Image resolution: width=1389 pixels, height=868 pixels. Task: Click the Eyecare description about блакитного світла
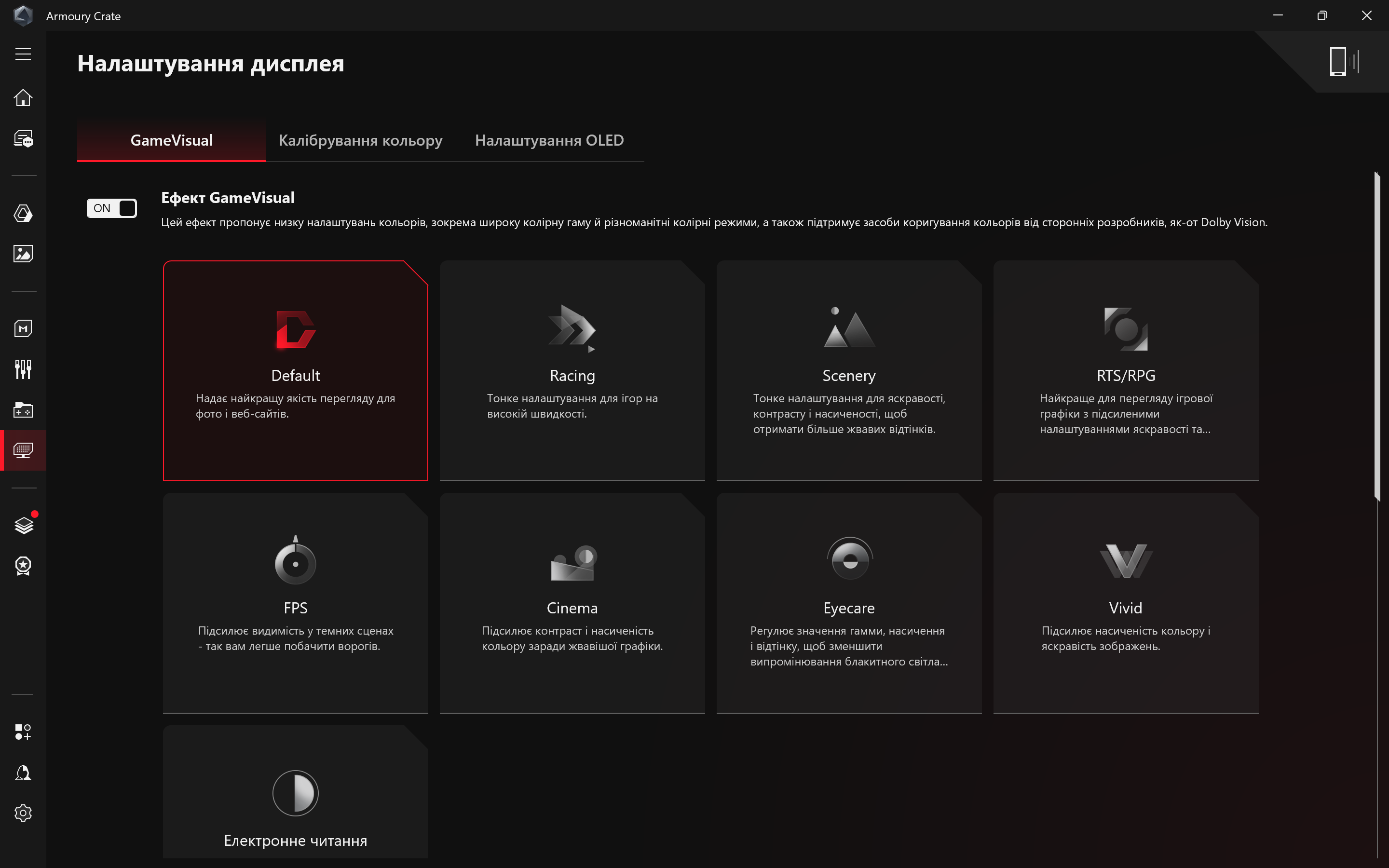(x=849, y=646)
